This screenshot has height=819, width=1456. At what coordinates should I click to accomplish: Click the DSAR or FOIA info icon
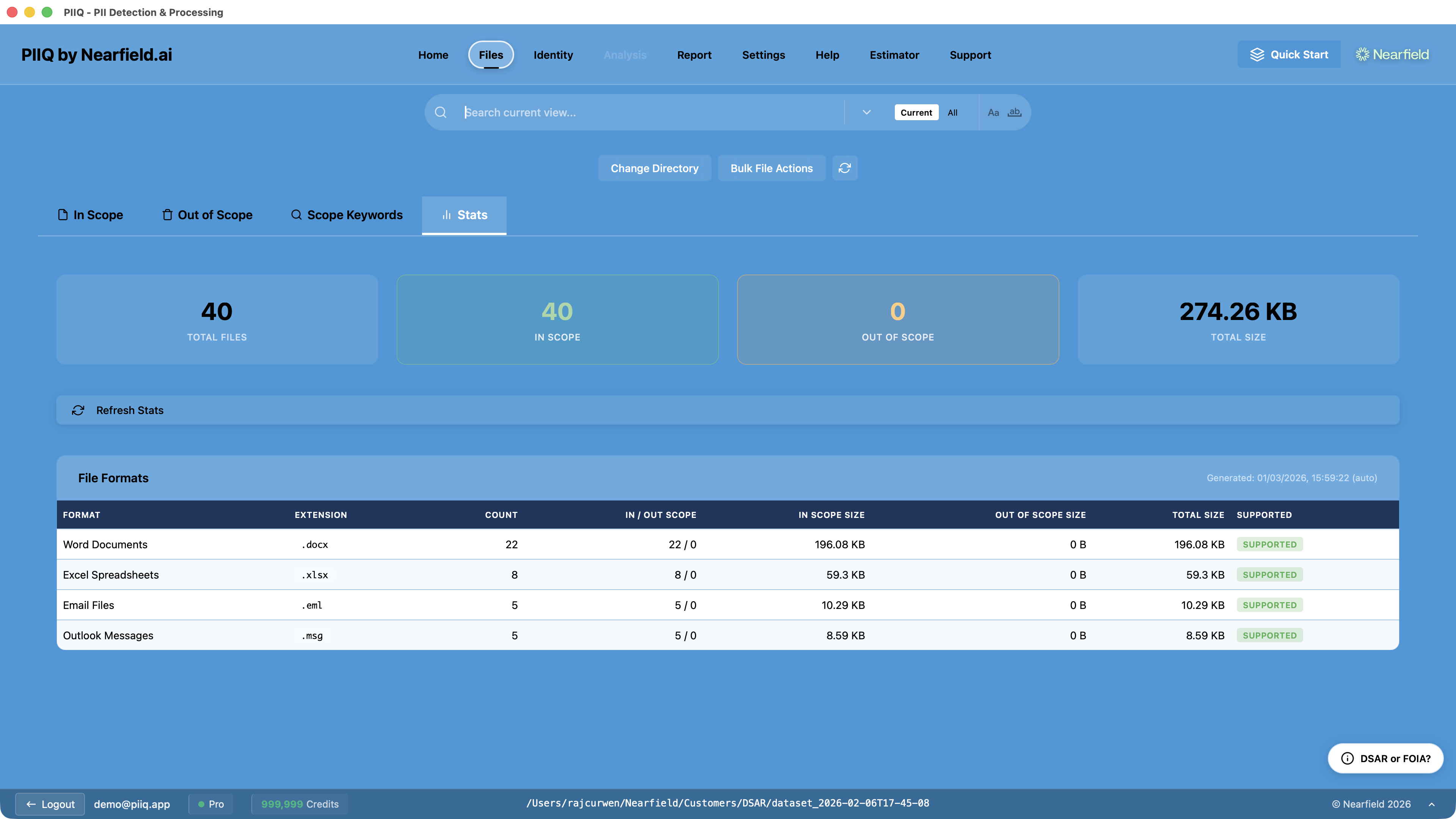(x=1348, y=758)
